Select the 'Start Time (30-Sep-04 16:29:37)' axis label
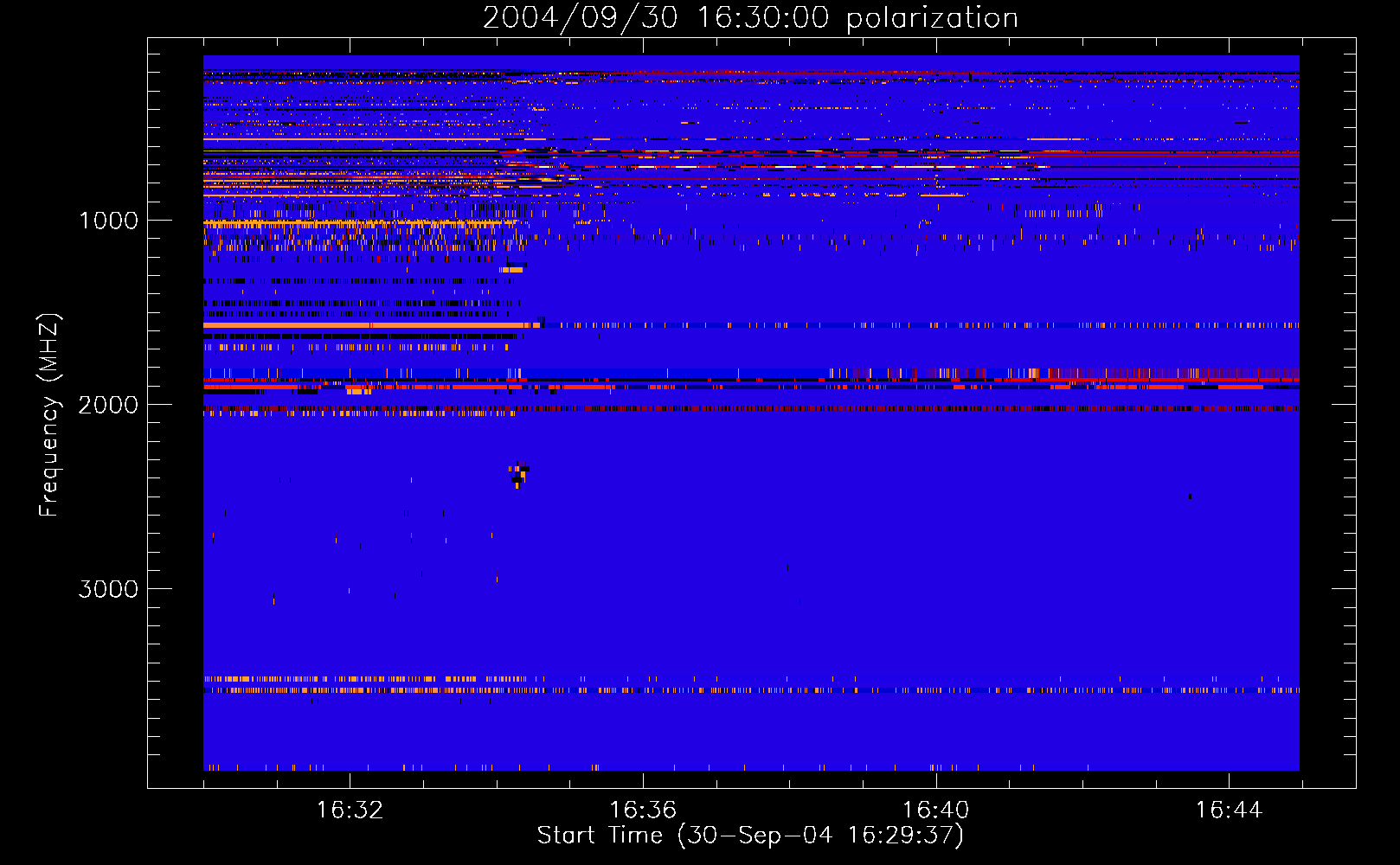Image resolution: width=1400 pixels, height=865 pixels. pyautogui.click(x=750, y=836)
